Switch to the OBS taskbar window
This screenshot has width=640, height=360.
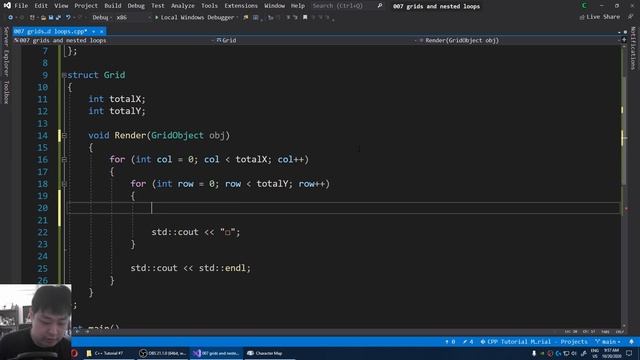pos(162,353)
